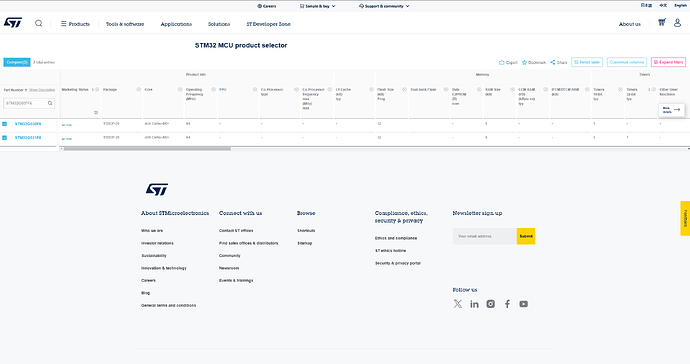Open the user account profile icon

tap(677, 23)
